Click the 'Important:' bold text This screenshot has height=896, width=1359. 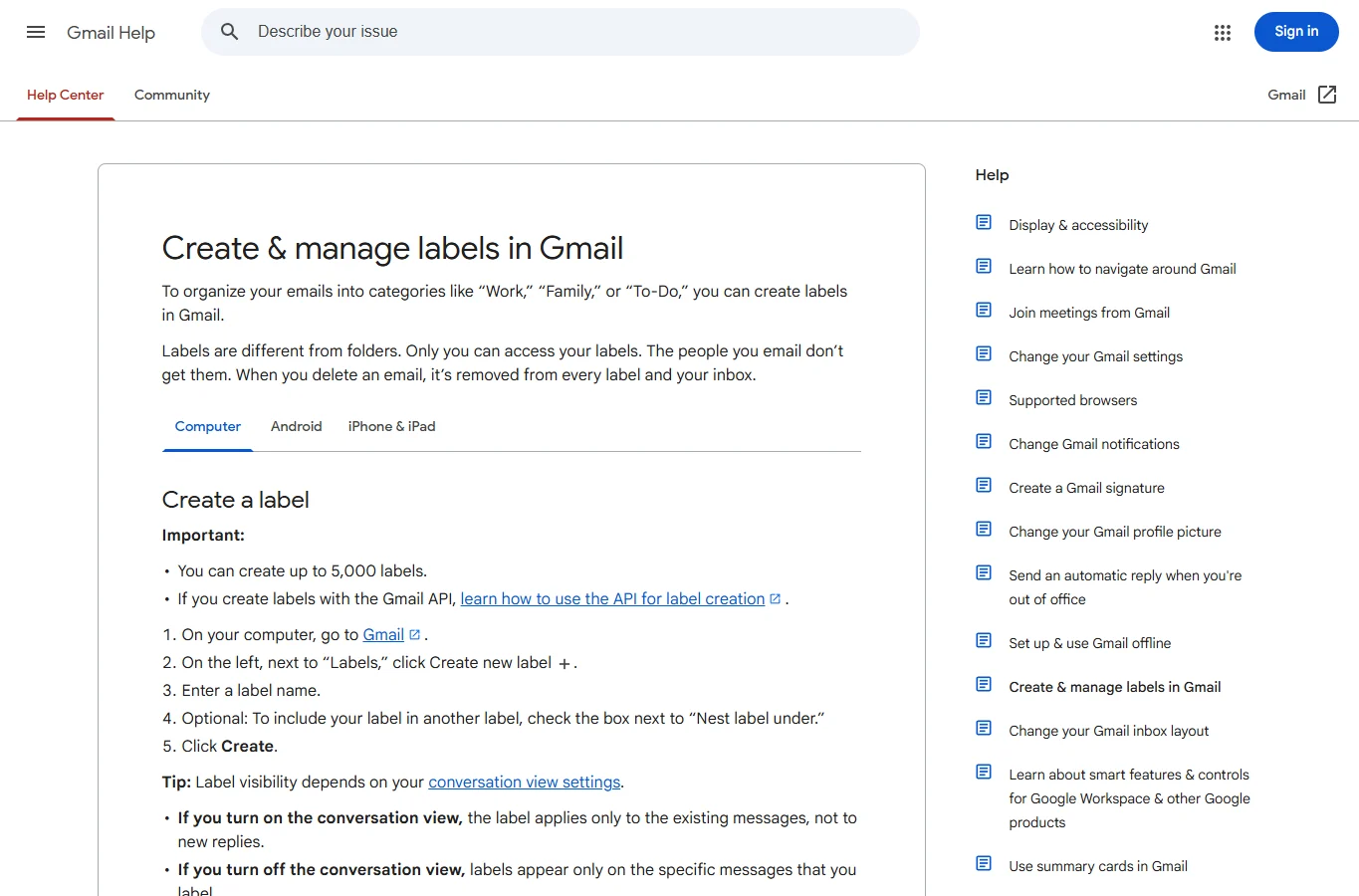(x=203, y=536)
